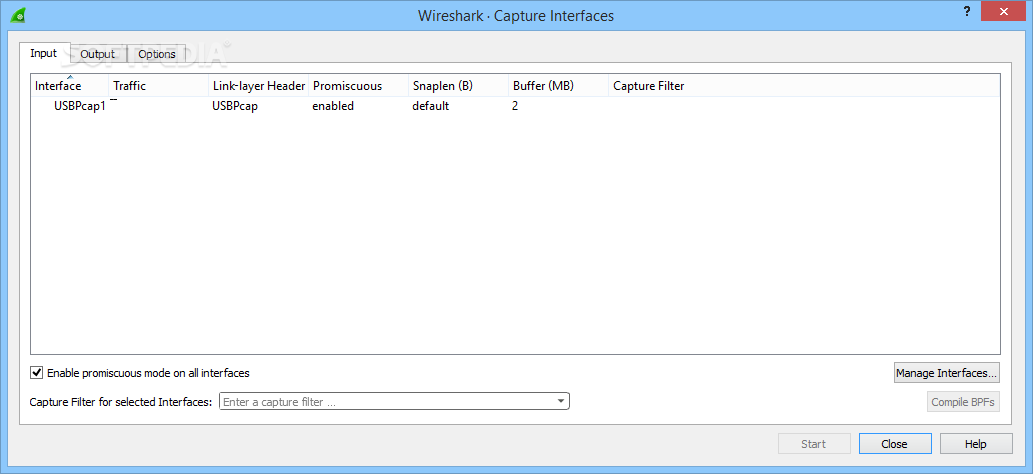Open the Manage Interfaces dialog

coord(947,372)
